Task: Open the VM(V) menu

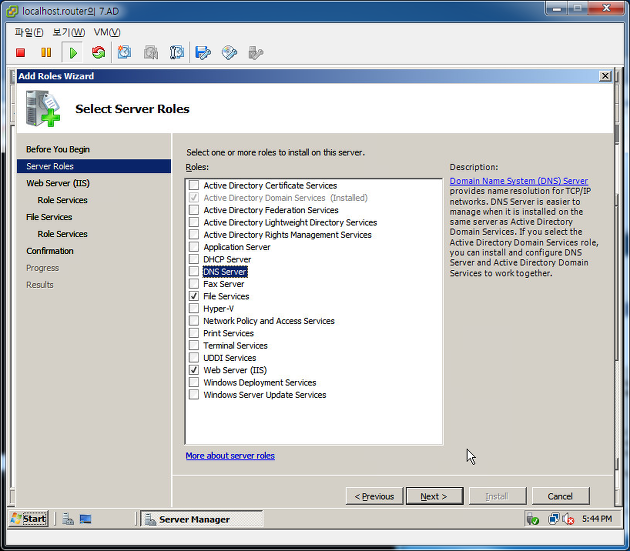Action: (107, 32)
